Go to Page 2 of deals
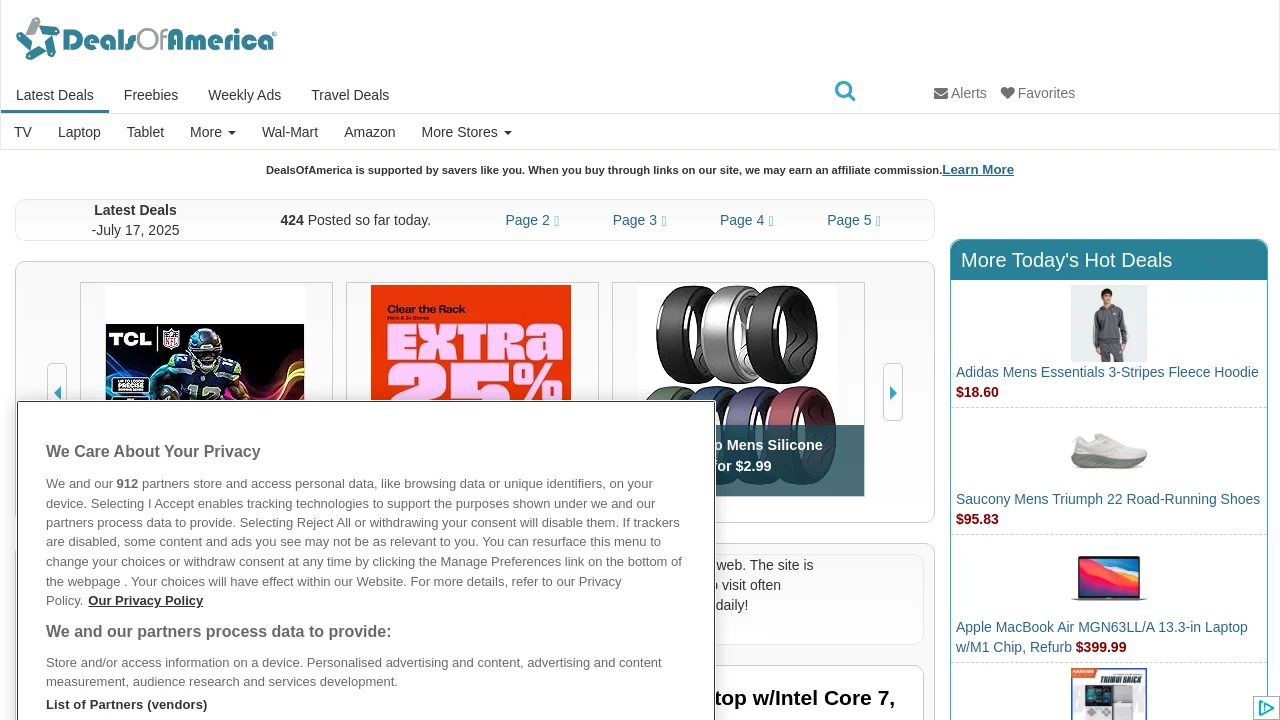This screenshot has height=720, width=1280. pyautogui.click(x=532, y=220)
